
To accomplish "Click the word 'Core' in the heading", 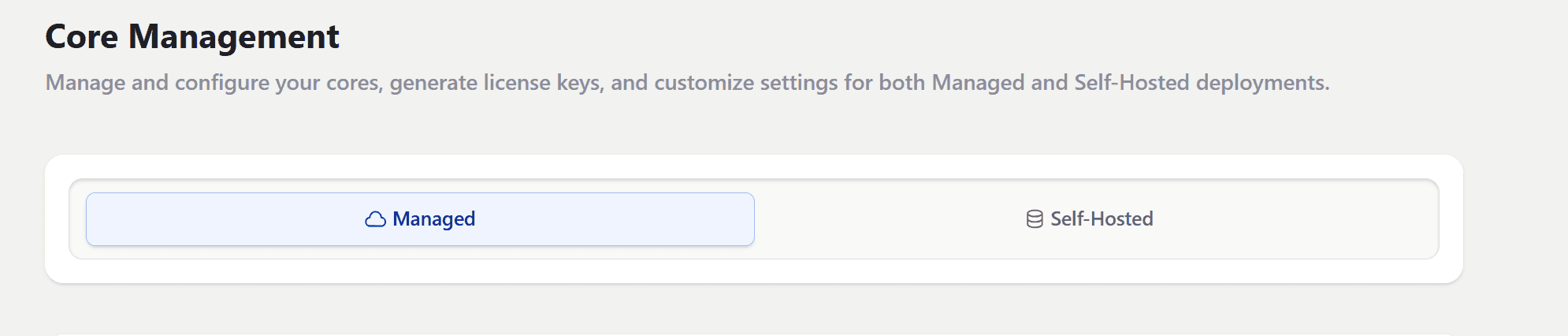I will (x=81, y=37).
